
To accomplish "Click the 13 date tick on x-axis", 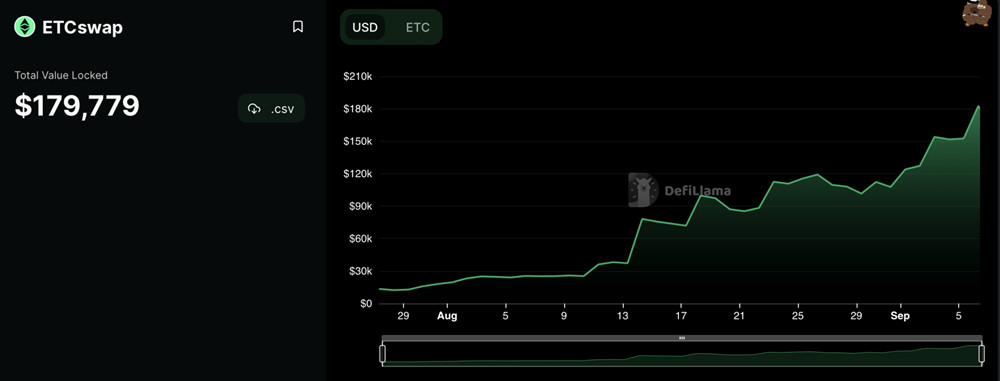I will (x=622, y=316).
